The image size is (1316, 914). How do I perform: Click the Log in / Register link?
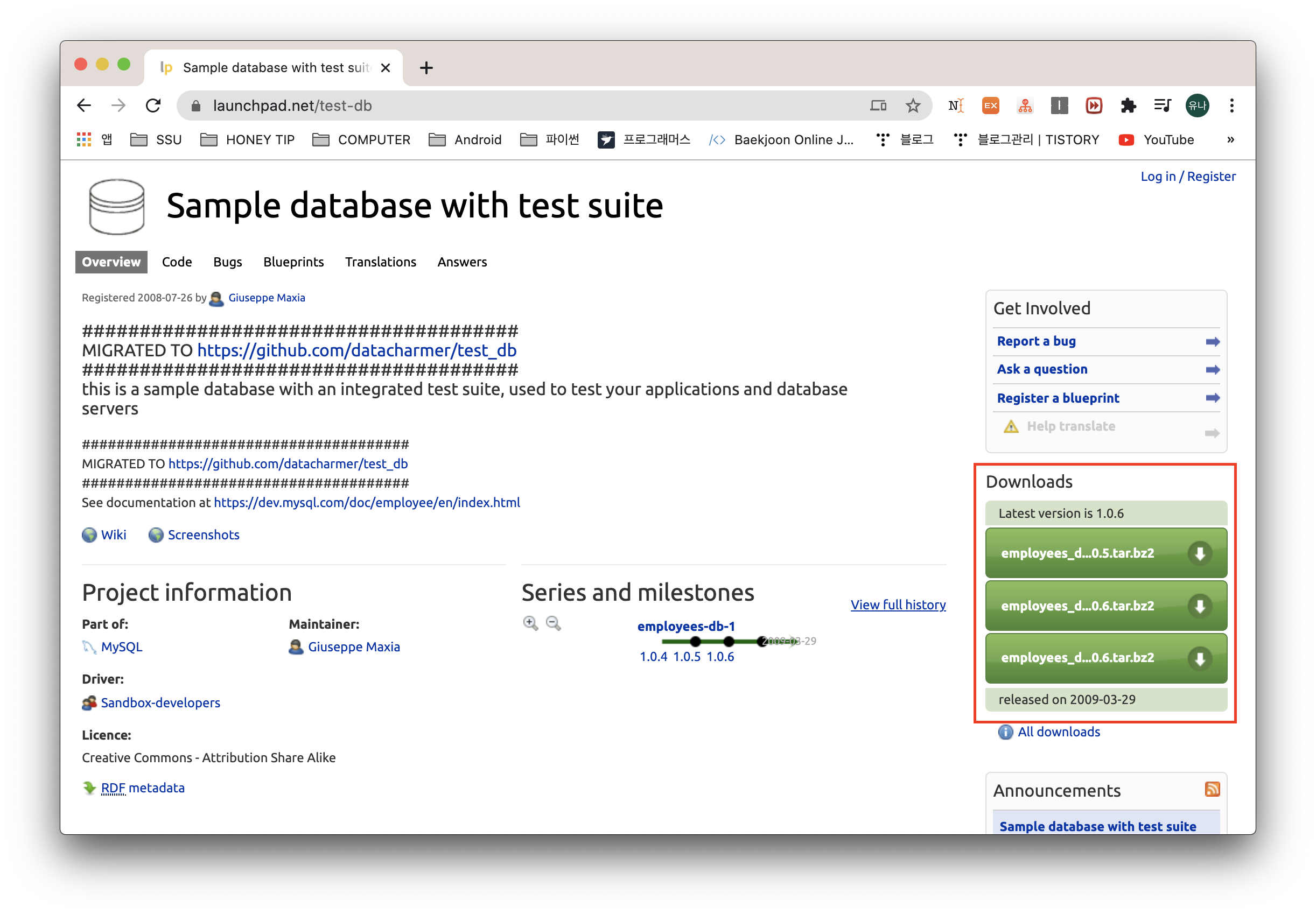click(x=1188, y=177)
